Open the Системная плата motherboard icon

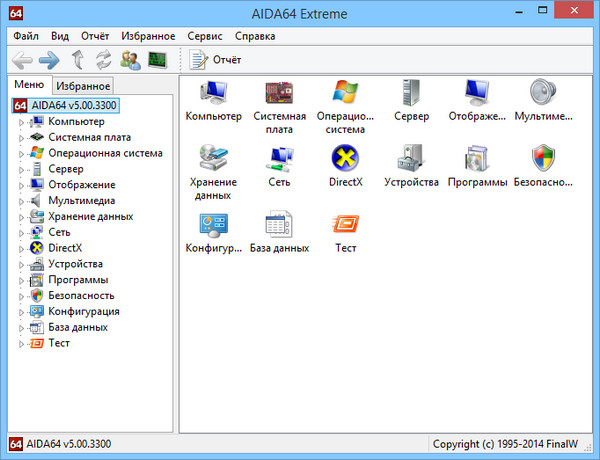click(x=279, y=95)
